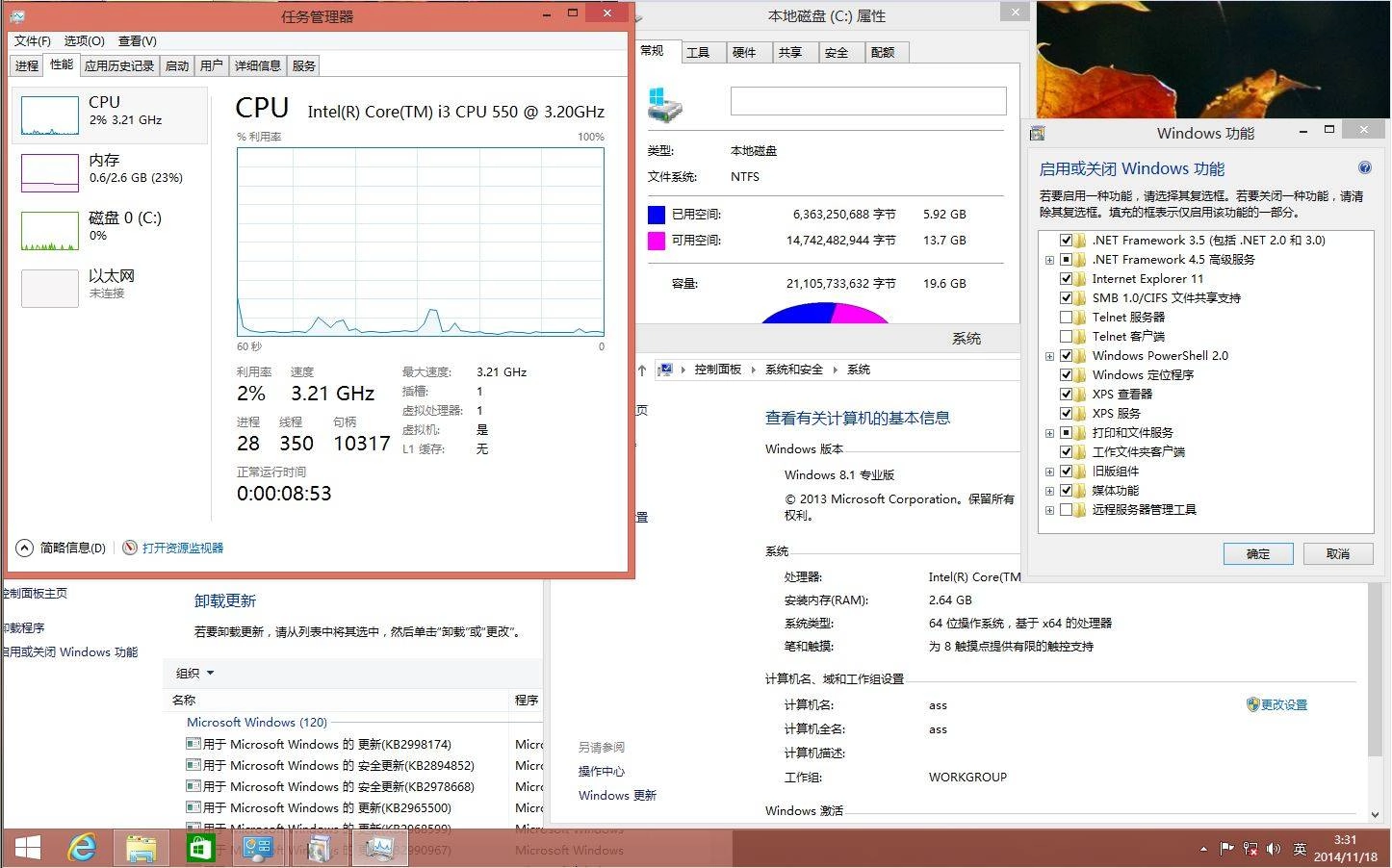Expand 打印和文件服务 node
Viewport: 1392px width, 868px height.
coord(1049,433)
